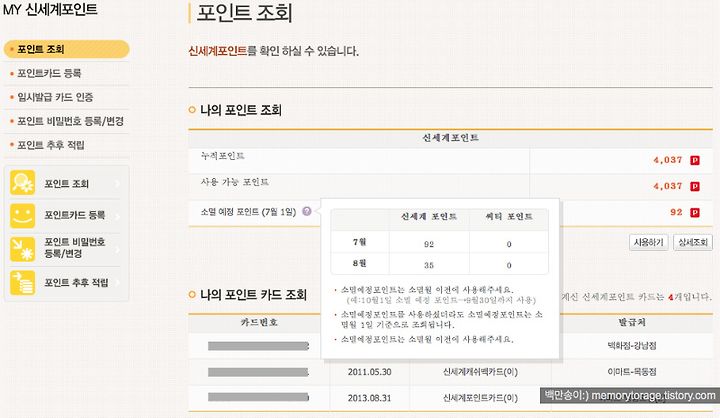This screenshot has width=720, height=418.
Task: Open 포인트카드 등록 icon panel link
Action: tap(75, 215)
